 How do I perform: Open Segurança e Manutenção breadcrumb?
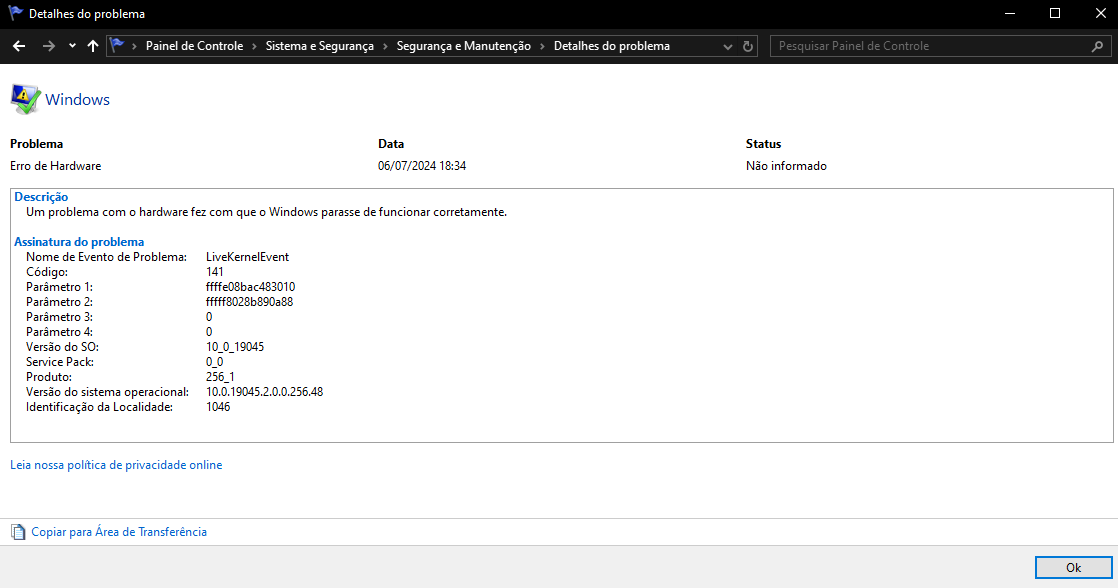click(x=463, y=46)
